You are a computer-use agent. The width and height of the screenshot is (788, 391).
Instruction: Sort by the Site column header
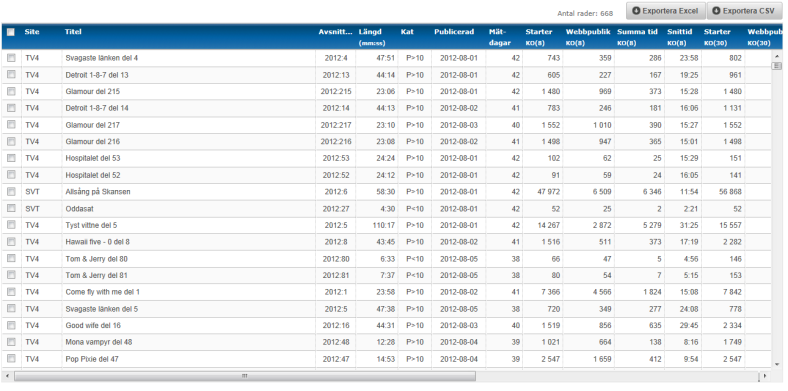coord(32,32)
